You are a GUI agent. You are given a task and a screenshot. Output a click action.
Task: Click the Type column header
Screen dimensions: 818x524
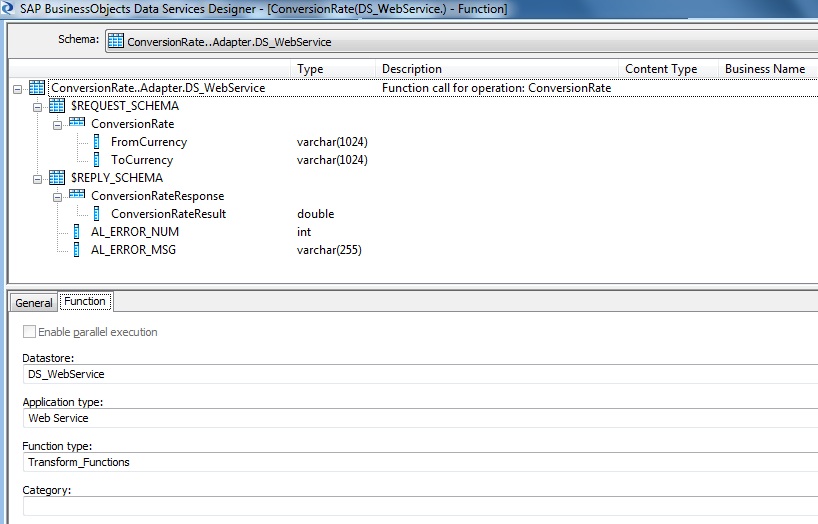tap(333, 69)
